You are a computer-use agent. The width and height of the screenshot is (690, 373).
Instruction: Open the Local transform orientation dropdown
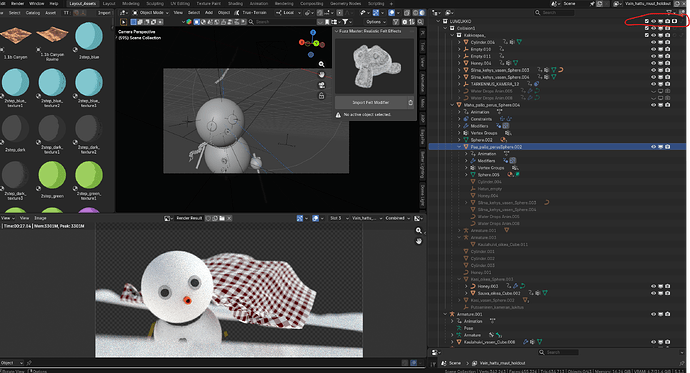point(288,13)
